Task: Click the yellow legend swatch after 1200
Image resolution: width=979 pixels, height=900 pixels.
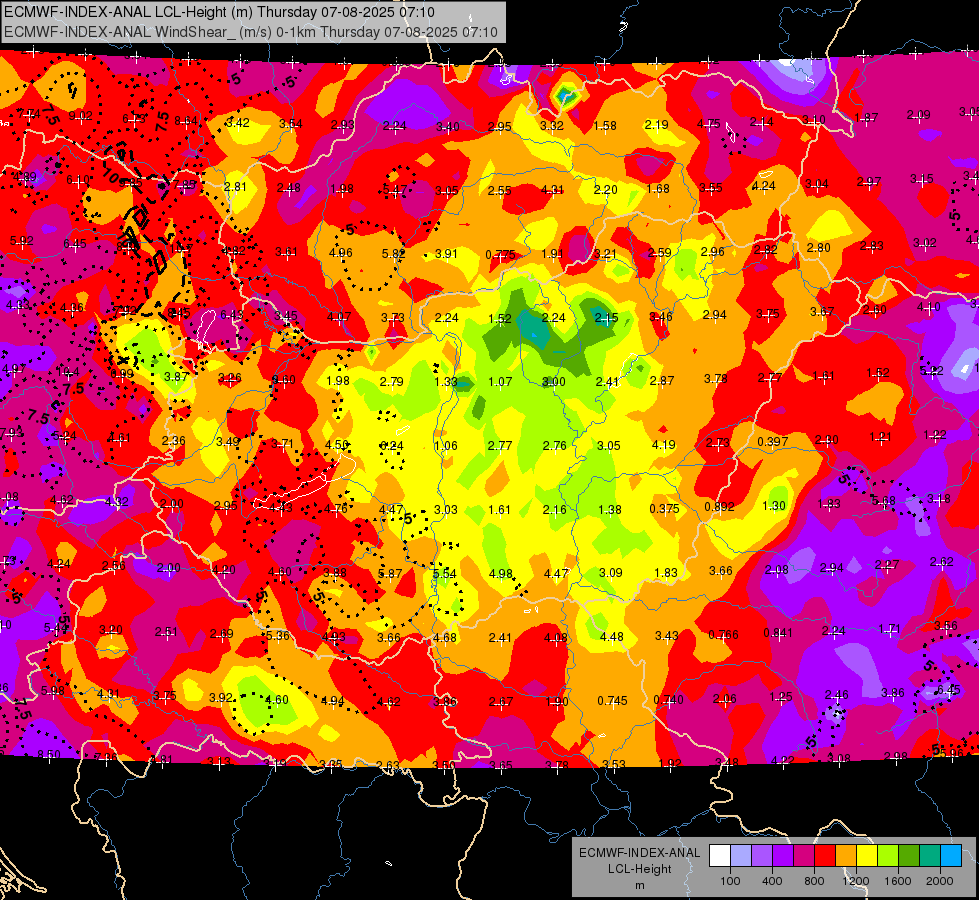Action: coord(867,856)
